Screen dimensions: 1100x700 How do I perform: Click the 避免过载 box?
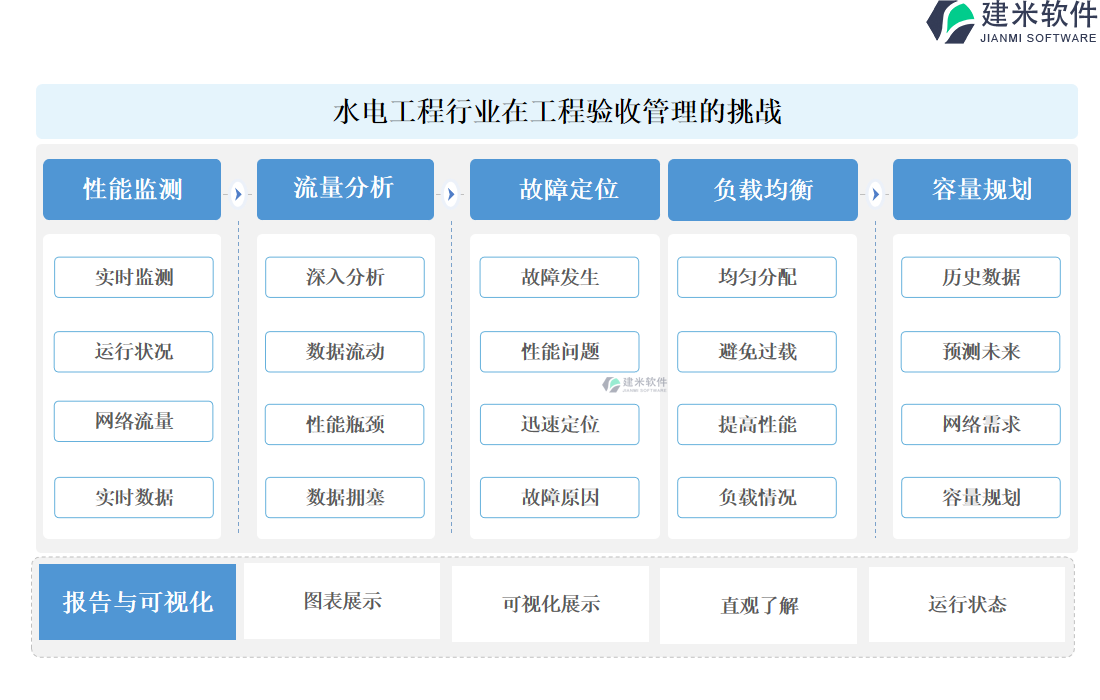pyautogui.click(x=757, y=351)
